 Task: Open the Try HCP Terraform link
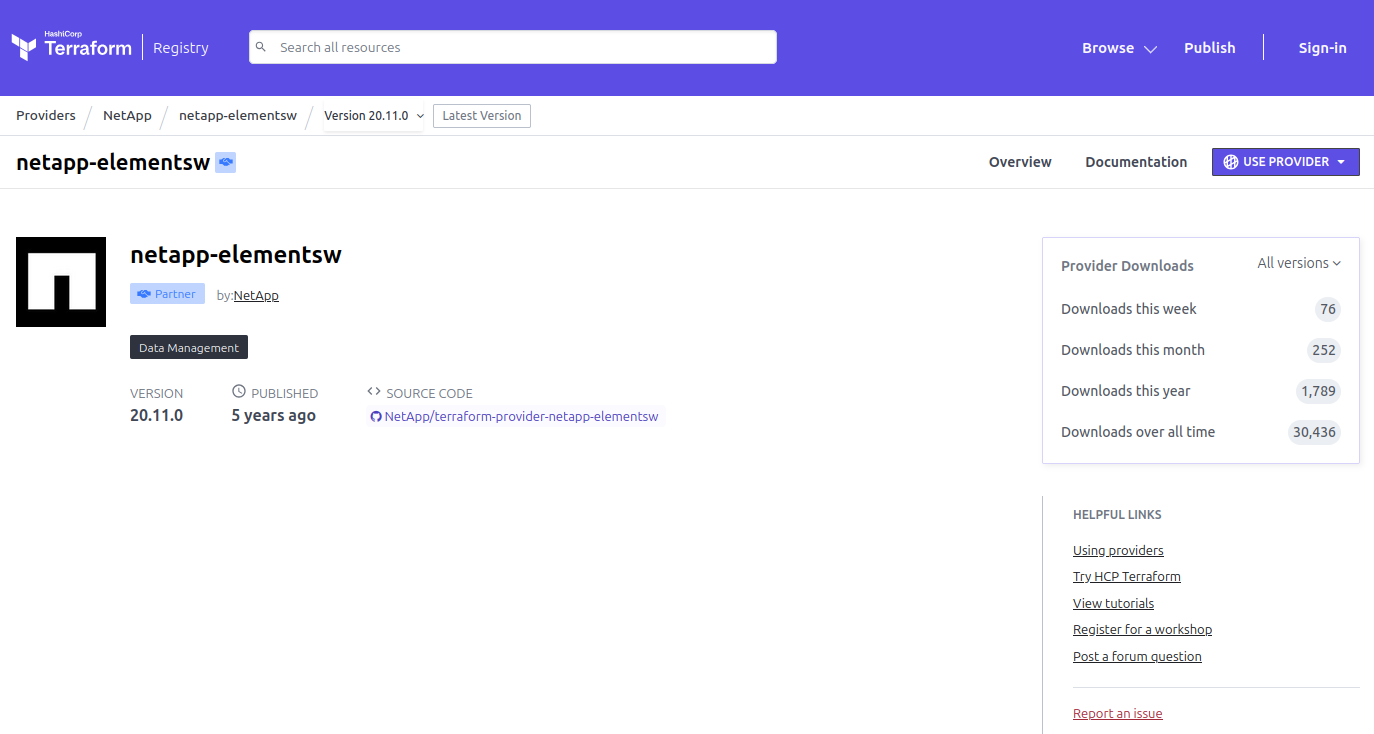click(1127, 577)
